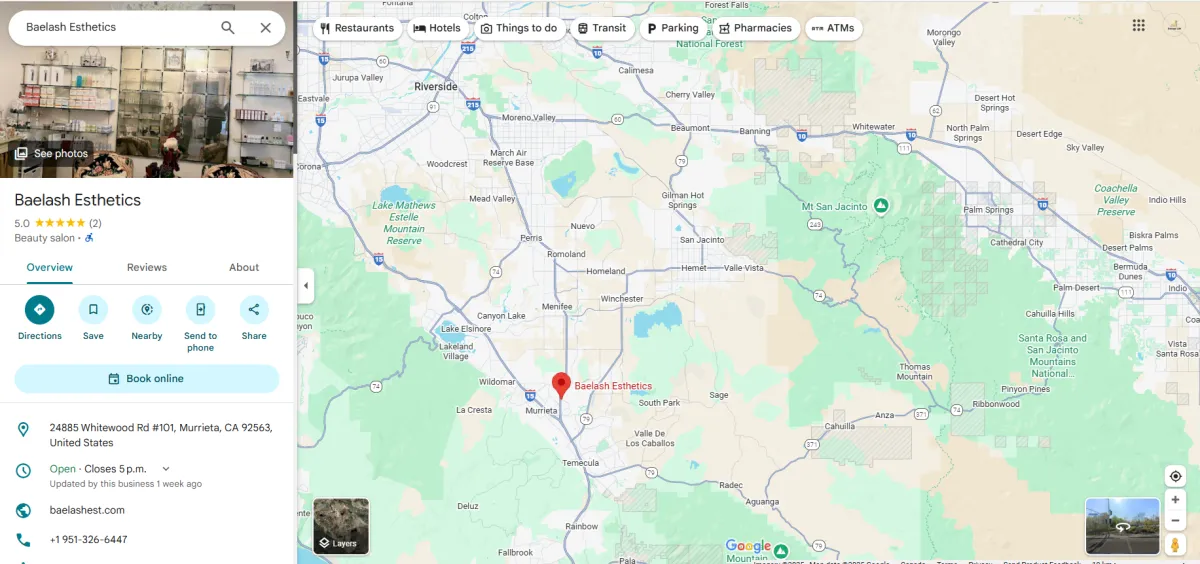This screenshot has height=564, width=1200.
Task: Expand opening hours dropdown arrow
Action: pyautogui.click(x=166, y=469)
